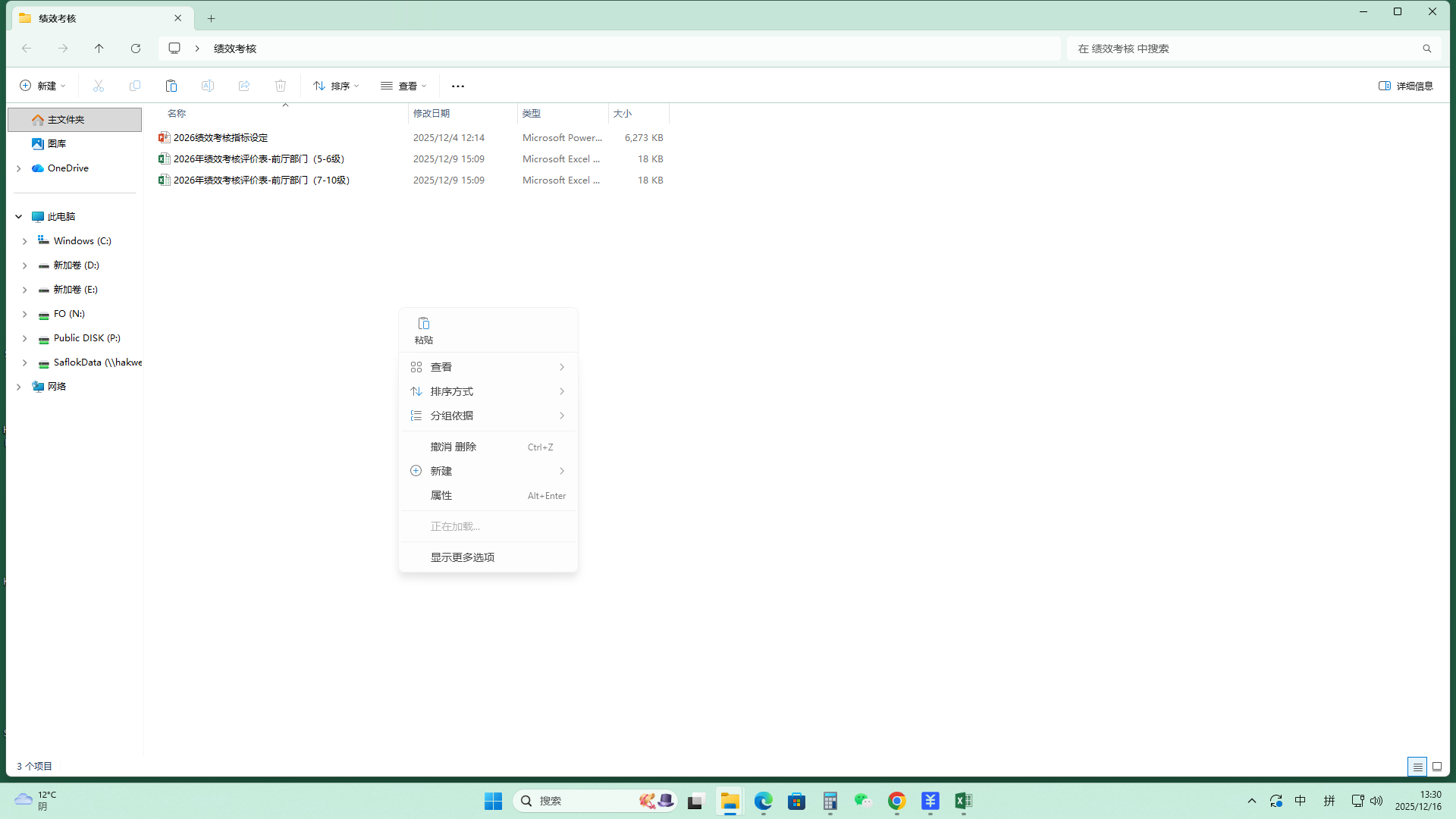Click the toolbar Paste clipboard icon
1456x819 pixels.
tap(171, 86)
